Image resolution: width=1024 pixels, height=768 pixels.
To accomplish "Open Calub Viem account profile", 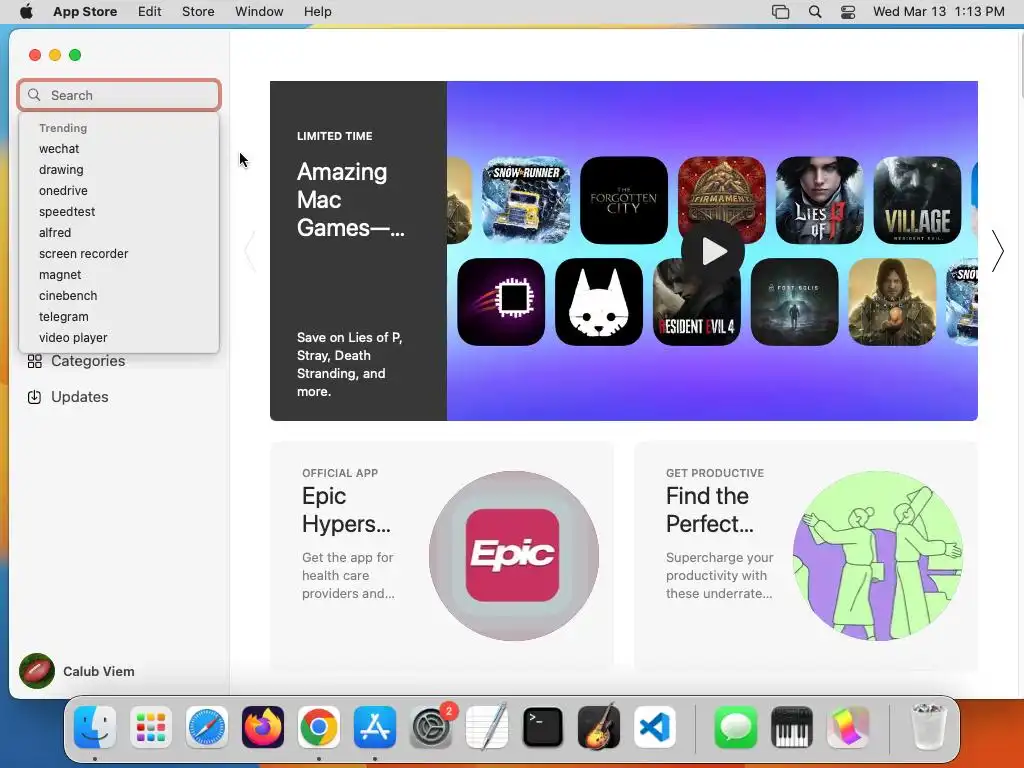I will (99, 671).
